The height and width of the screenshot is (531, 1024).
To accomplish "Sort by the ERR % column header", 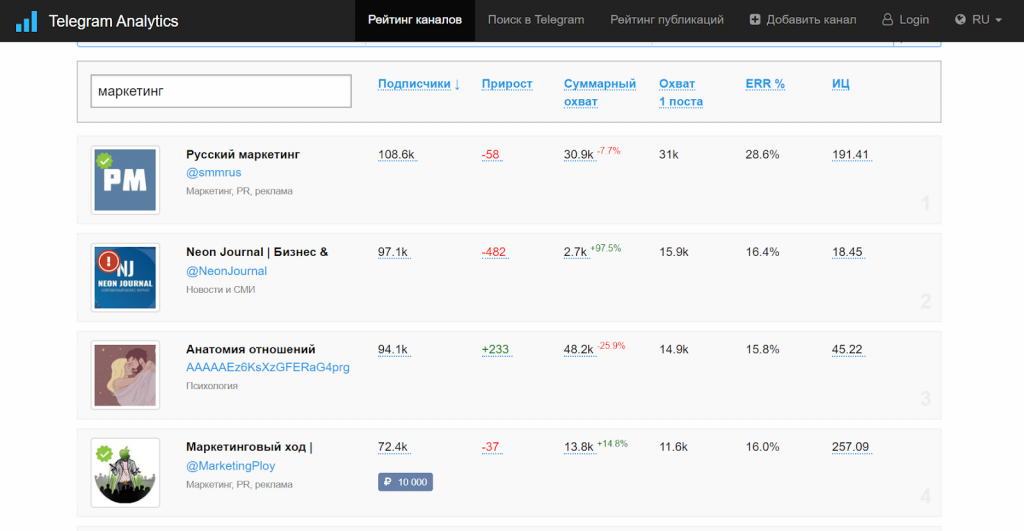I will pos(766,84).
